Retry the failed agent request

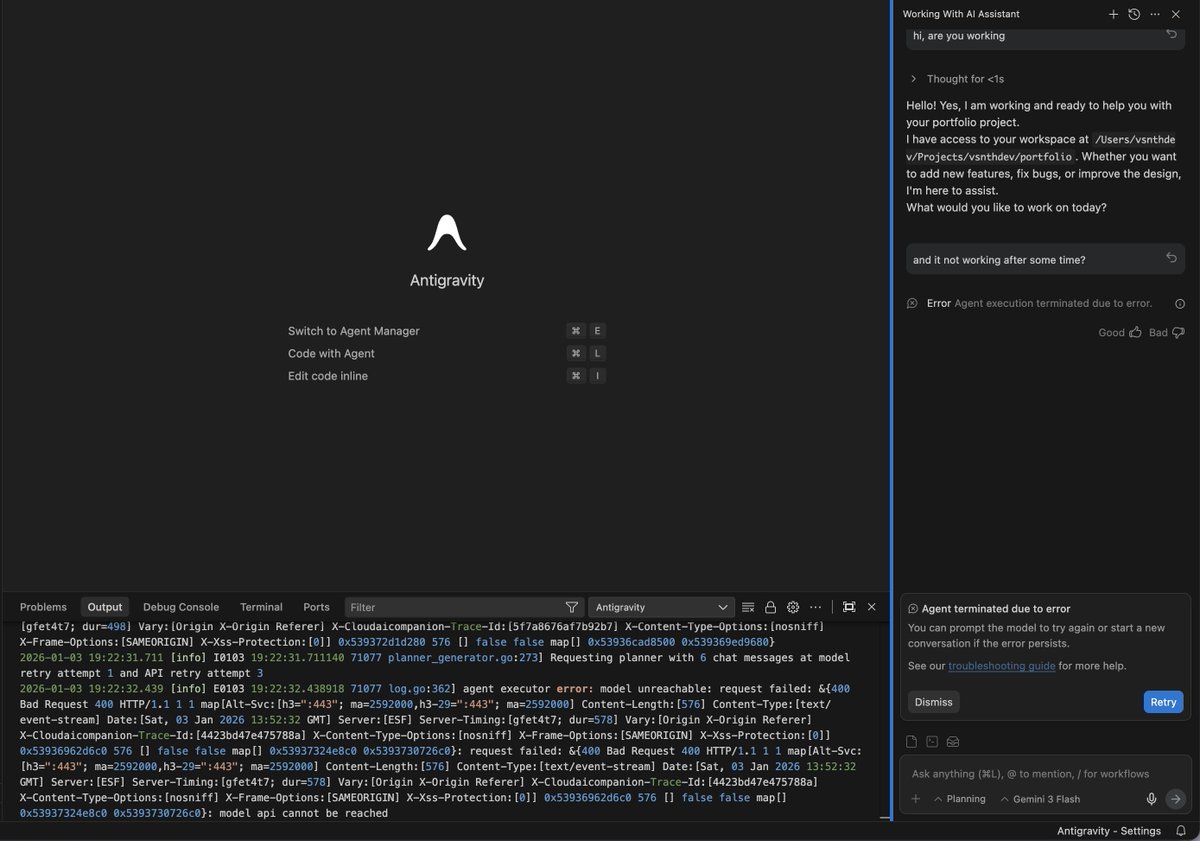point(1163,702)
